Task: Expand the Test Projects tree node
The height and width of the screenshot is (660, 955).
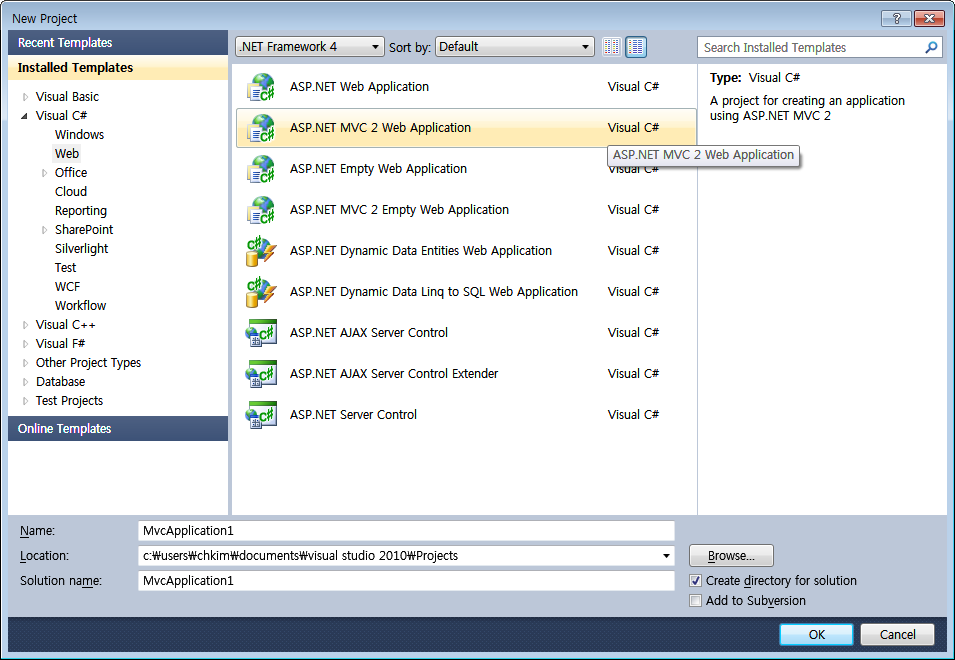Action: (x=25, y=401)
